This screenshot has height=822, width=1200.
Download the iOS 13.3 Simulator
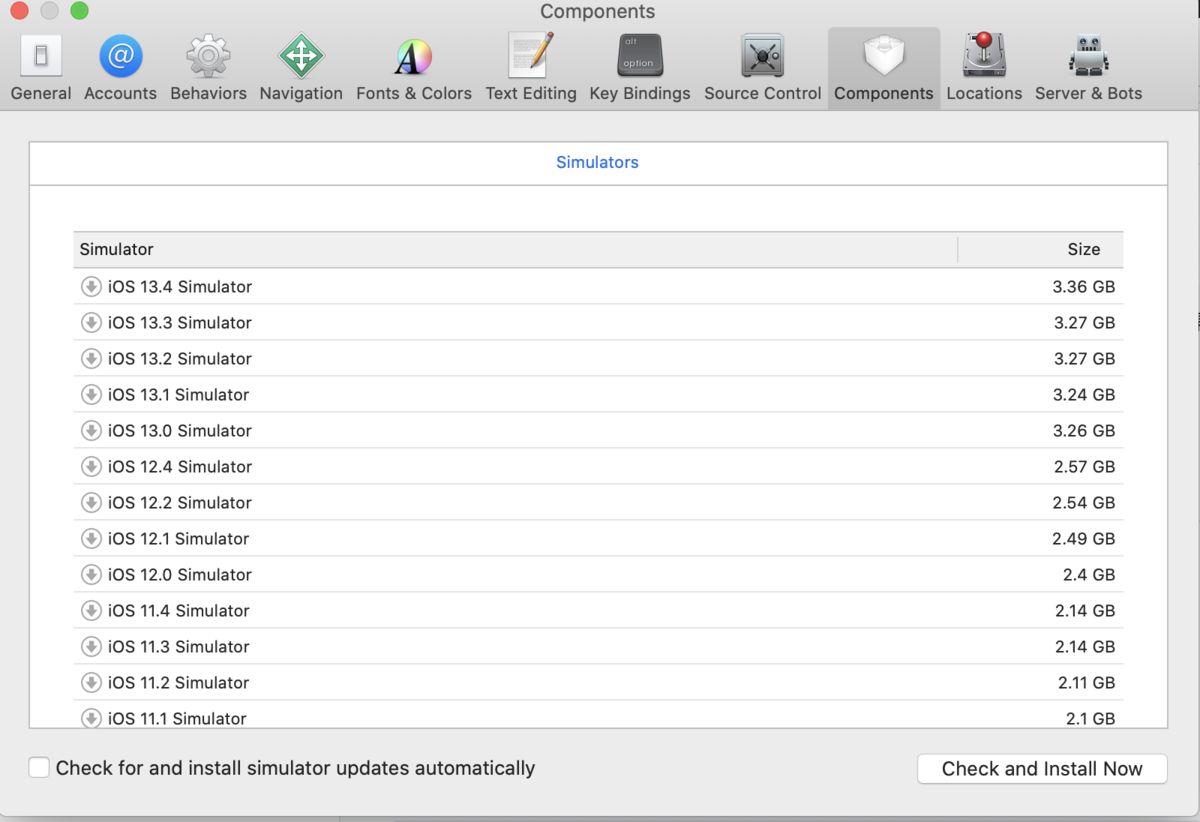[x=91, y=323]
